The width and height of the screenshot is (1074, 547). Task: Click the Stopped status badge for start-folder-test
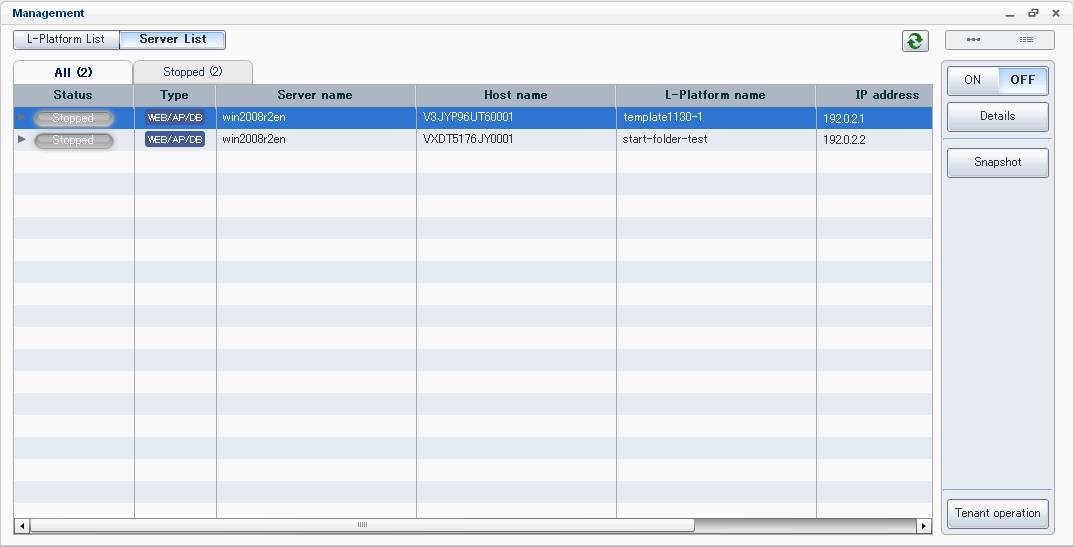coord(73,140)
